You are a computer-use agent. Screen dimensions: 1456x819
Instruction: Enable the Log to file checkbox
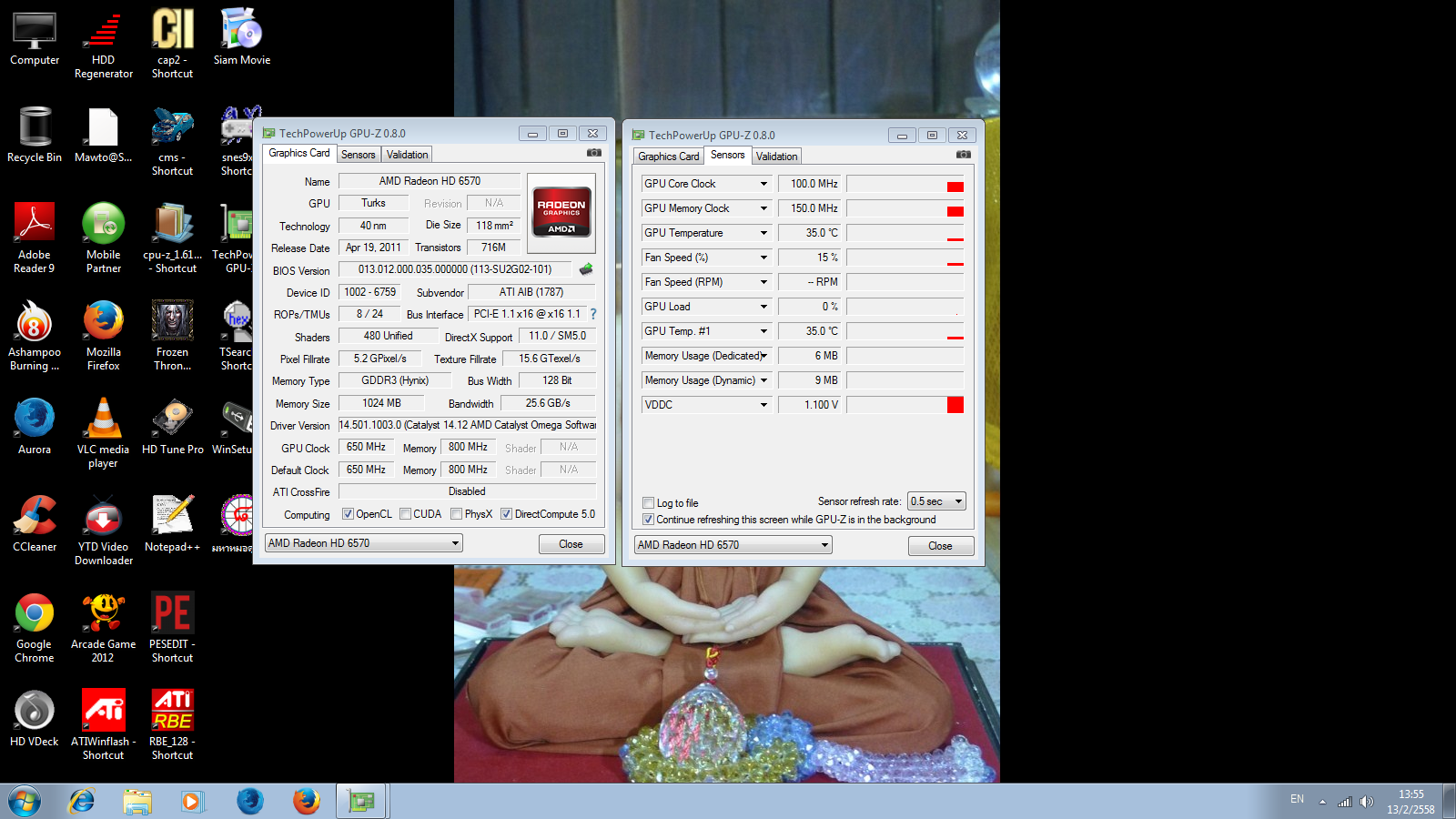(x=648, y=503)
